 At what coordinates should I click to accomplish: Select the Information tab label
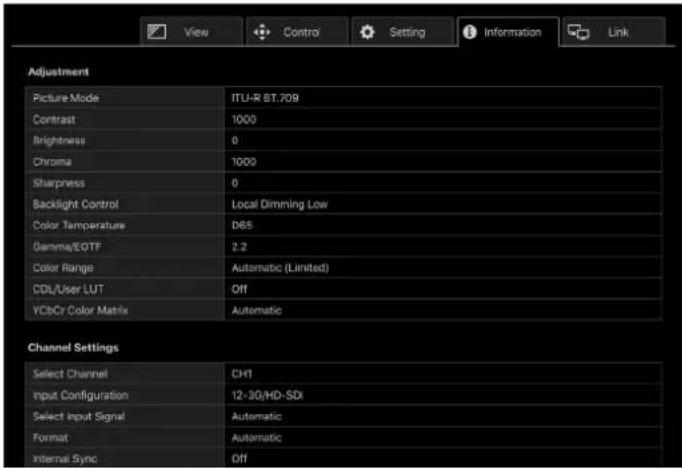[513, 32]
